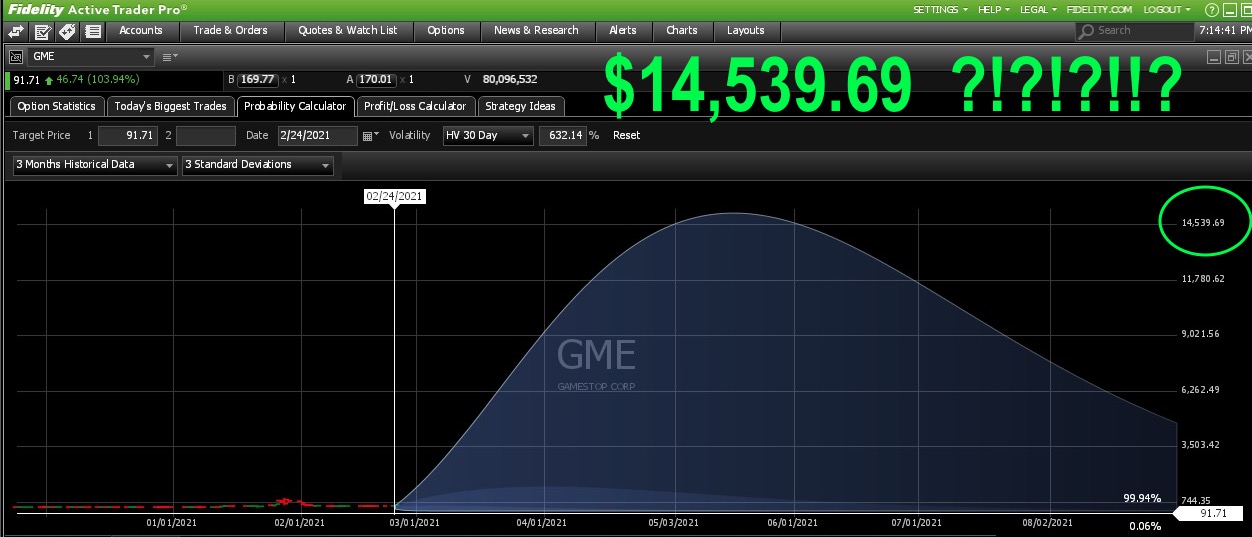1252x537 pixels.
Task: Click the 9,021.56 axis label
Action: [1200, 334]
